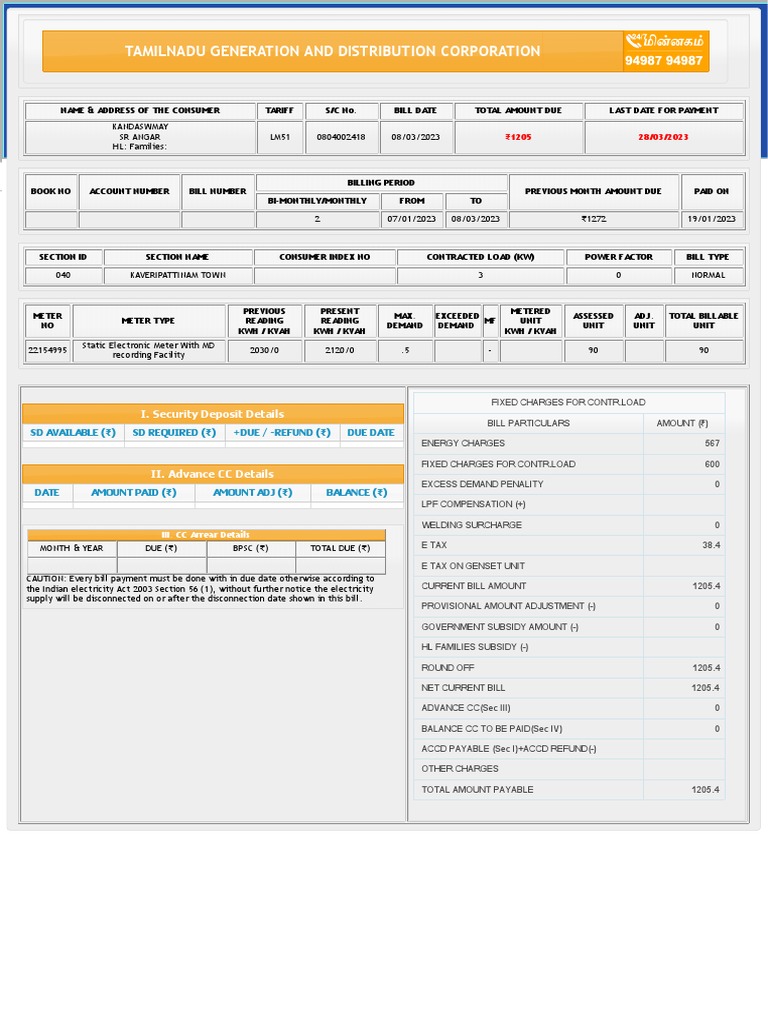
Task: Select previous reading 2030/0
Action: click(x=264, y=350)
